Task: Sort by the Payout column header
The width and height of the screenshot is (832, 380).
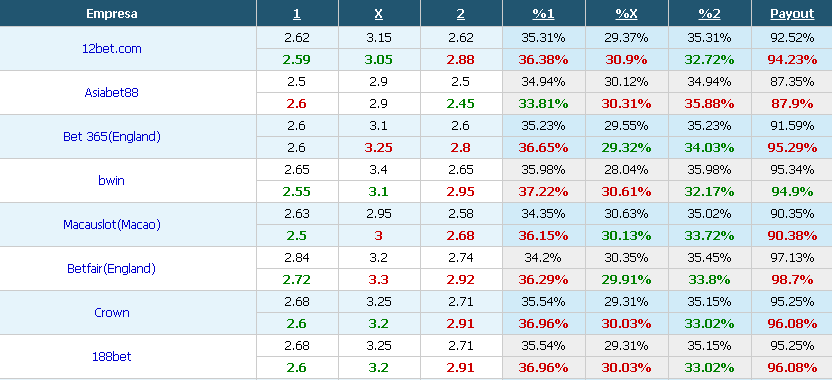Action: (792, 14)
